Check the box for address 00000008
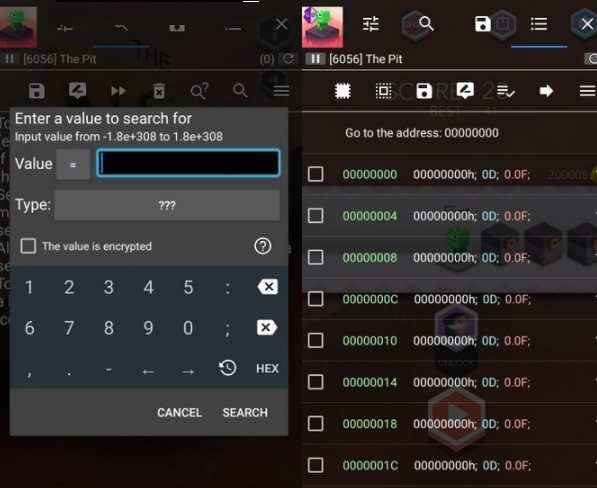597x488 pixels. (x=316, y=257)
